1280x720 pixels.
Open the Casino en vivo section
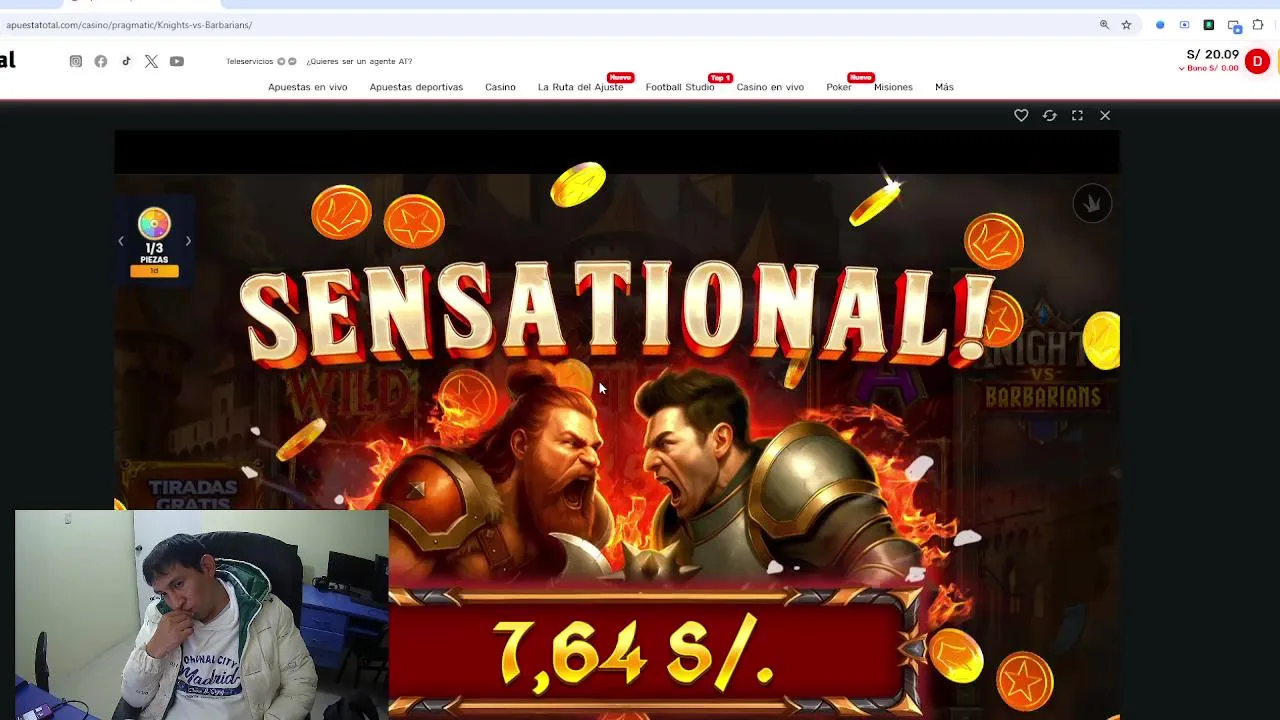(770, 87)
